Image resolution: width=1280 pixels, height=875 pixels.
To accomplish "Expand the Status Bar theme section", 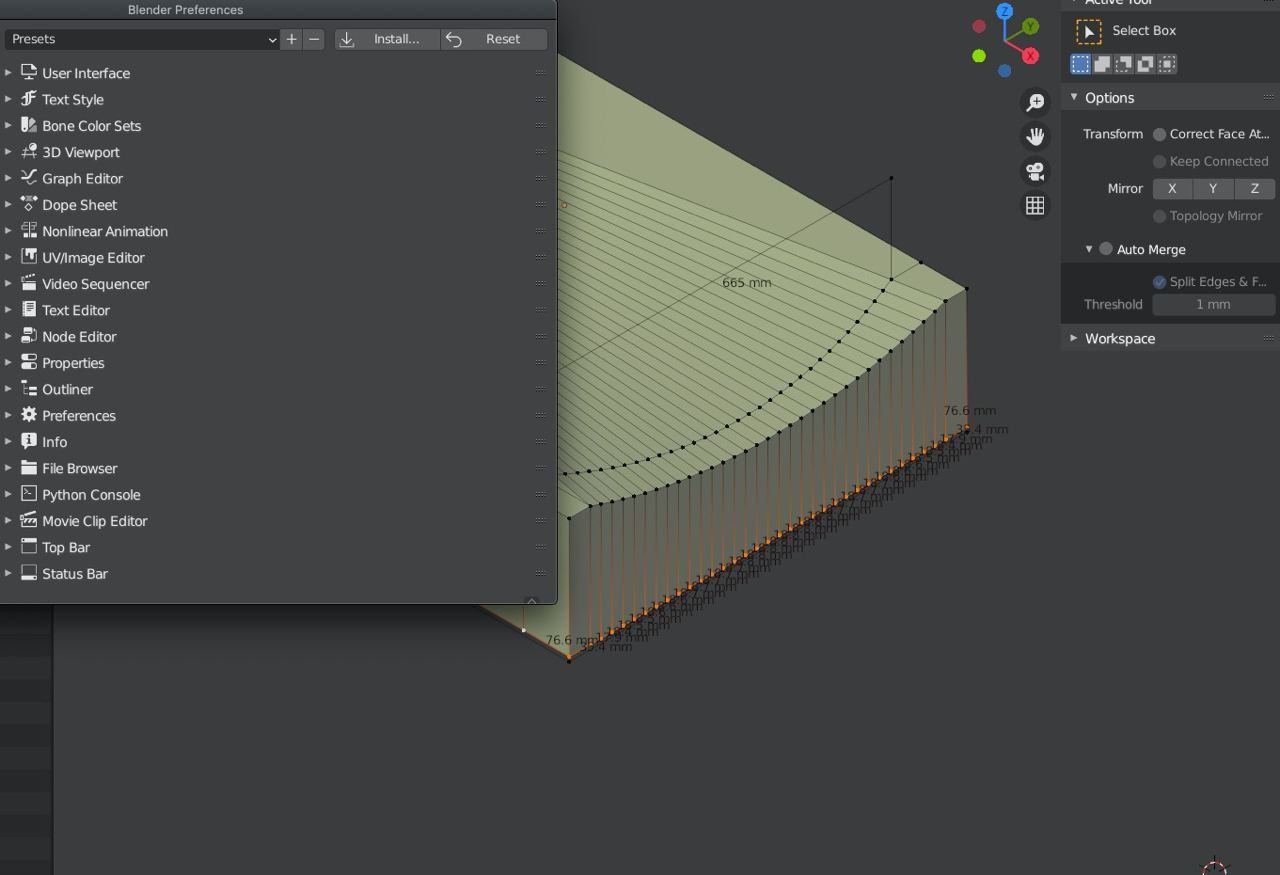I will click(8, 573).
